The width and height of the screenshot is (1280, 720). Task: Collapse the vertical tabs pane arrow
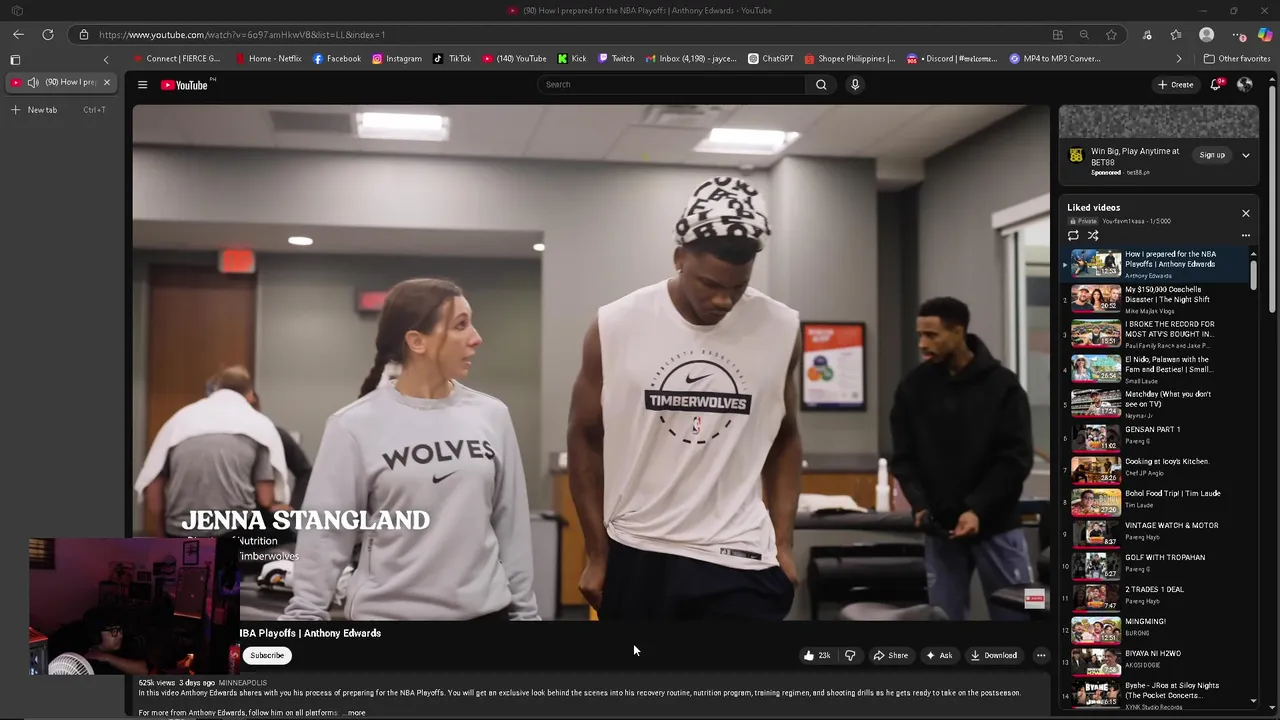tap(106, 60)
